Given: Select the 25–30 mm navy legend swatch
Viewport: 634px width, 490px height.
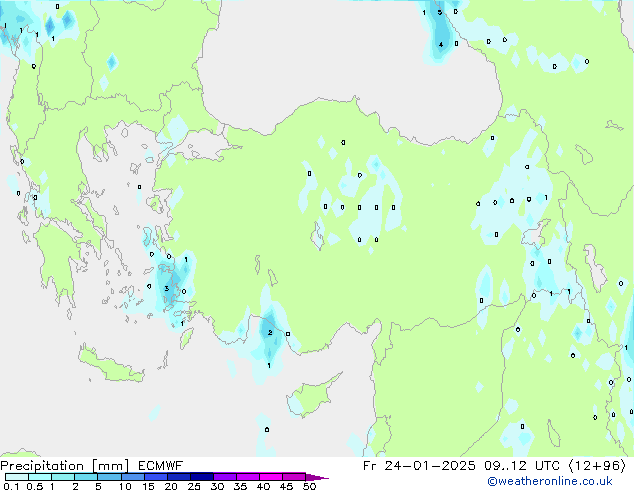Looking at the screenshot, I should (x=202, y=477).
